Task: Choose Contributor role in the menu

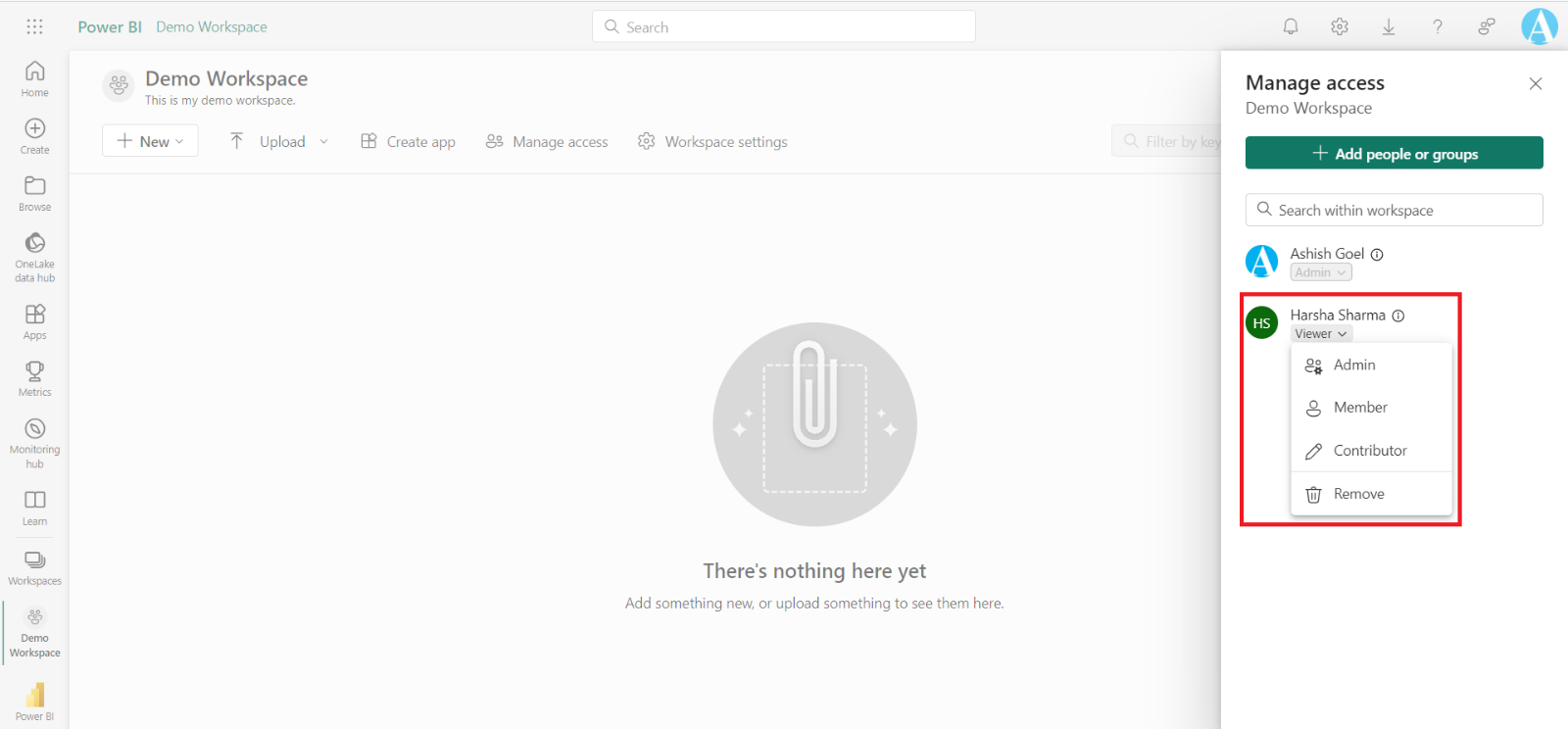Action: 1369,451
